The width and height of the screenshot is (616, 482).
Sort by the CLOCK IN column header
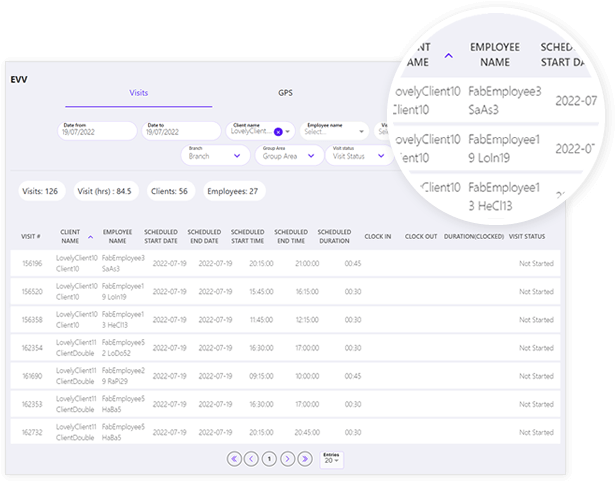[x=378, y=236]
